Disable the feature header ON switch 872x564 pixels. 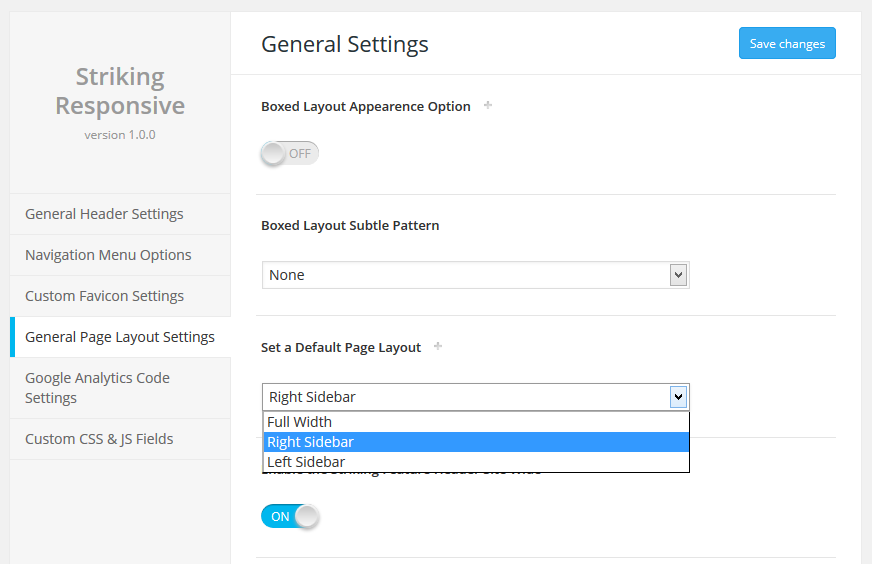[290, 516]
